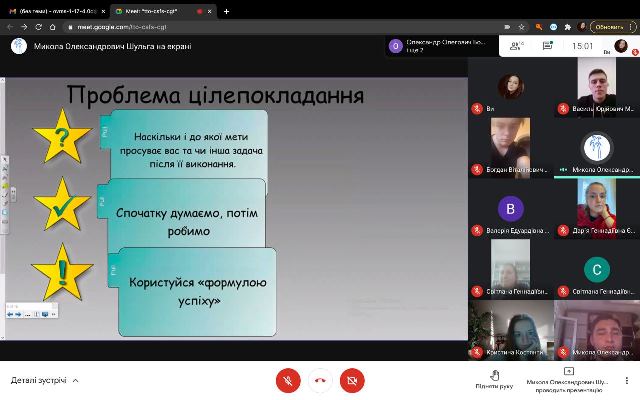This screenshot has height=400, width=640.
Task: Open the presentation sharing control
Action: [568, 380]
